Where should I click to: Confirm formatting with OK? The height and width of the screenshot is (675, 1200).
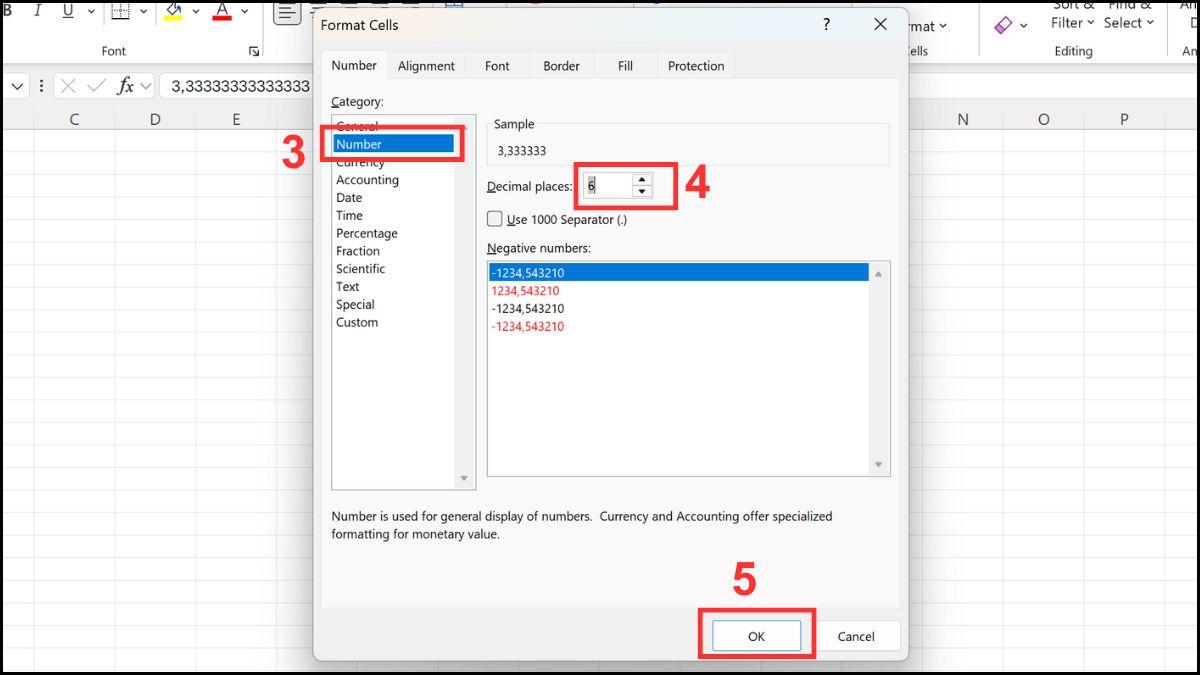(x=756, y=635)
